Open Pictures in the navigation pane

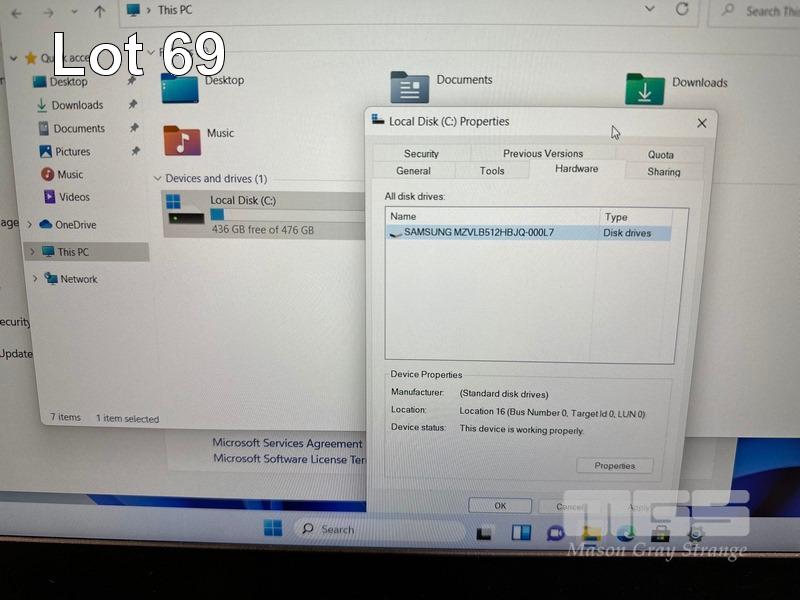tap(72, 152)
